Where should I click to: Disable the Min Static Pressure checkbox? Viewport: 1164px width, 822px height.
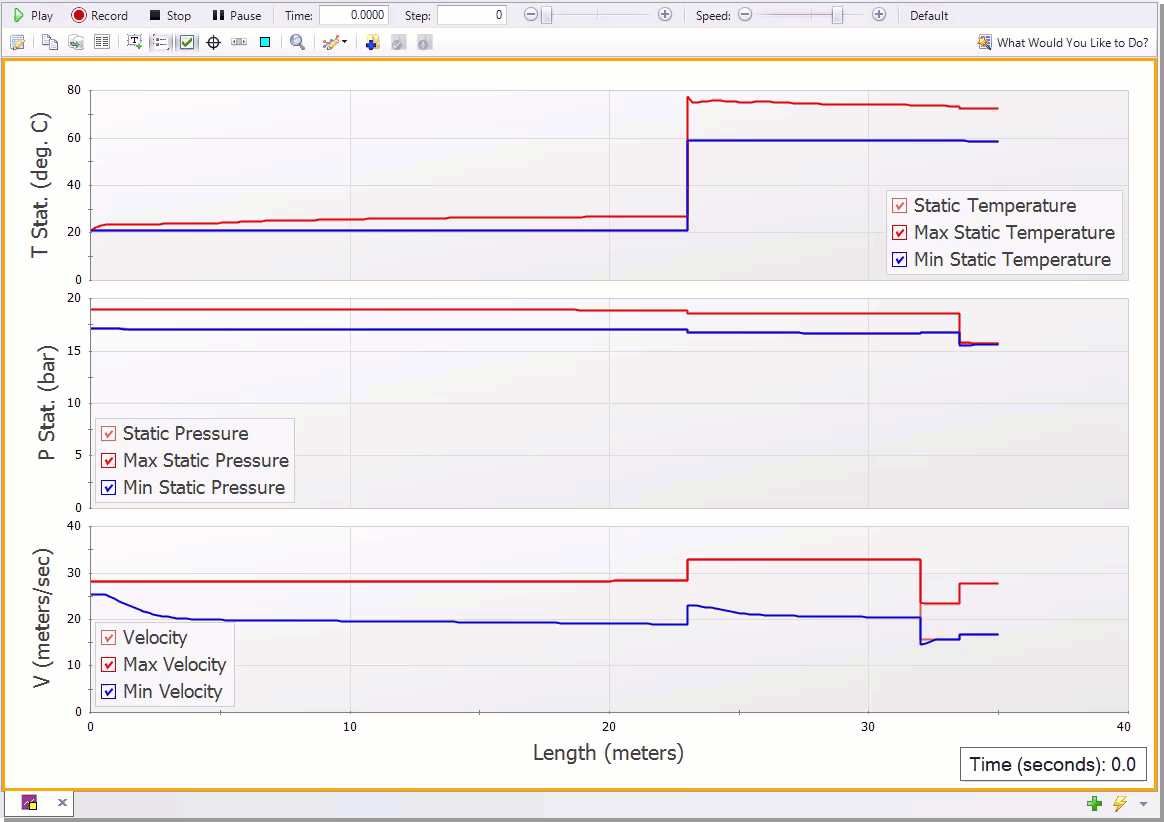tap(110, 488)
